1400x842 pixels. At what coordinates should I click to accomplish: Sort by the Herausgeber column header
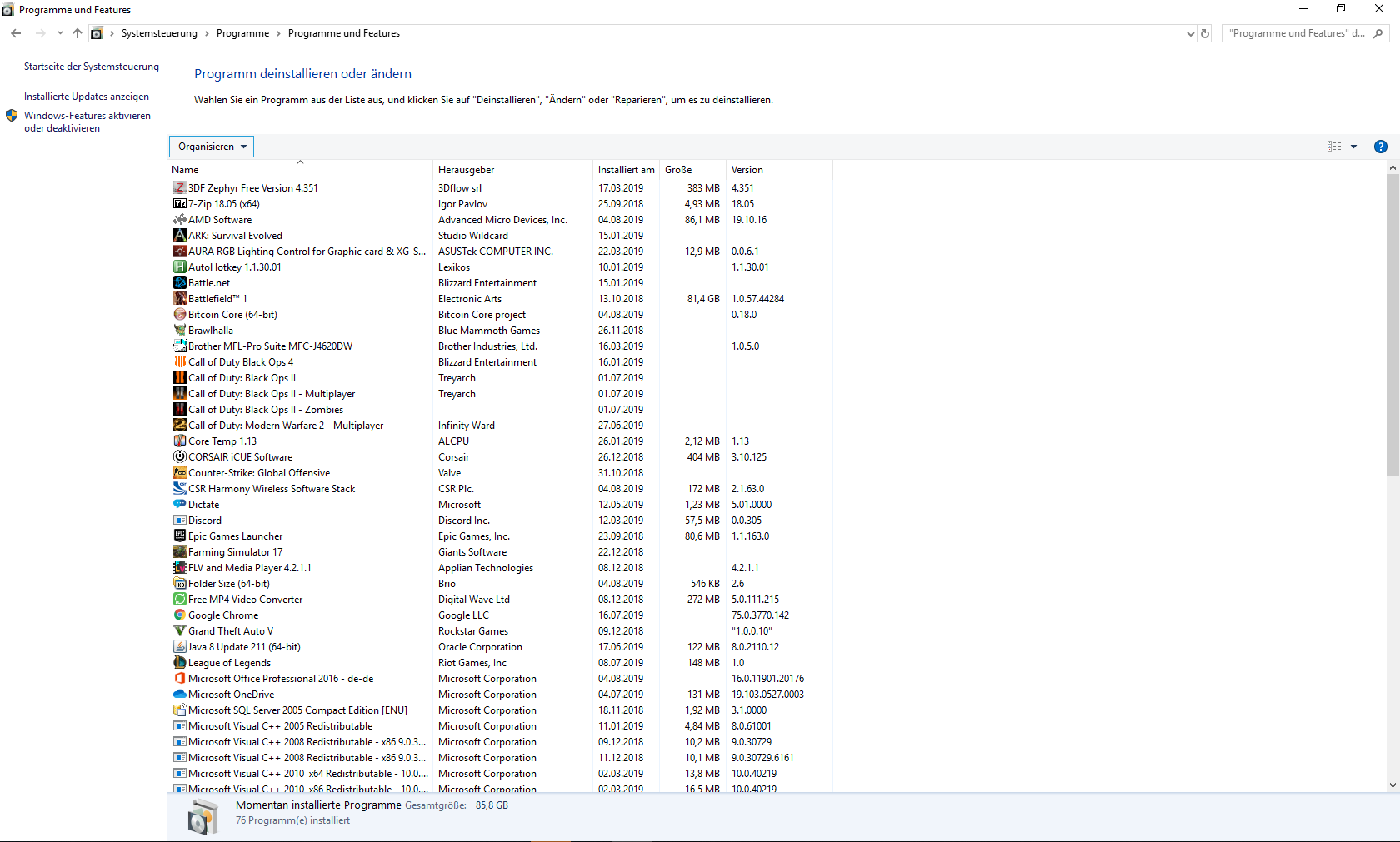(x=512, y=170)
